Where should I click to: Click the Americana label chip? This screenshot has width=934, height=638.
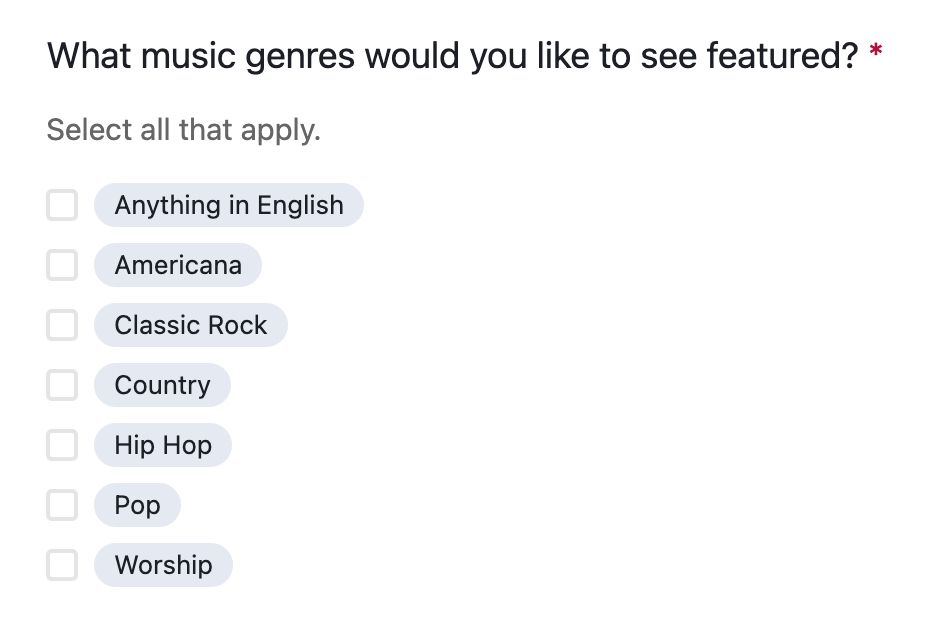tap(178, 265)
